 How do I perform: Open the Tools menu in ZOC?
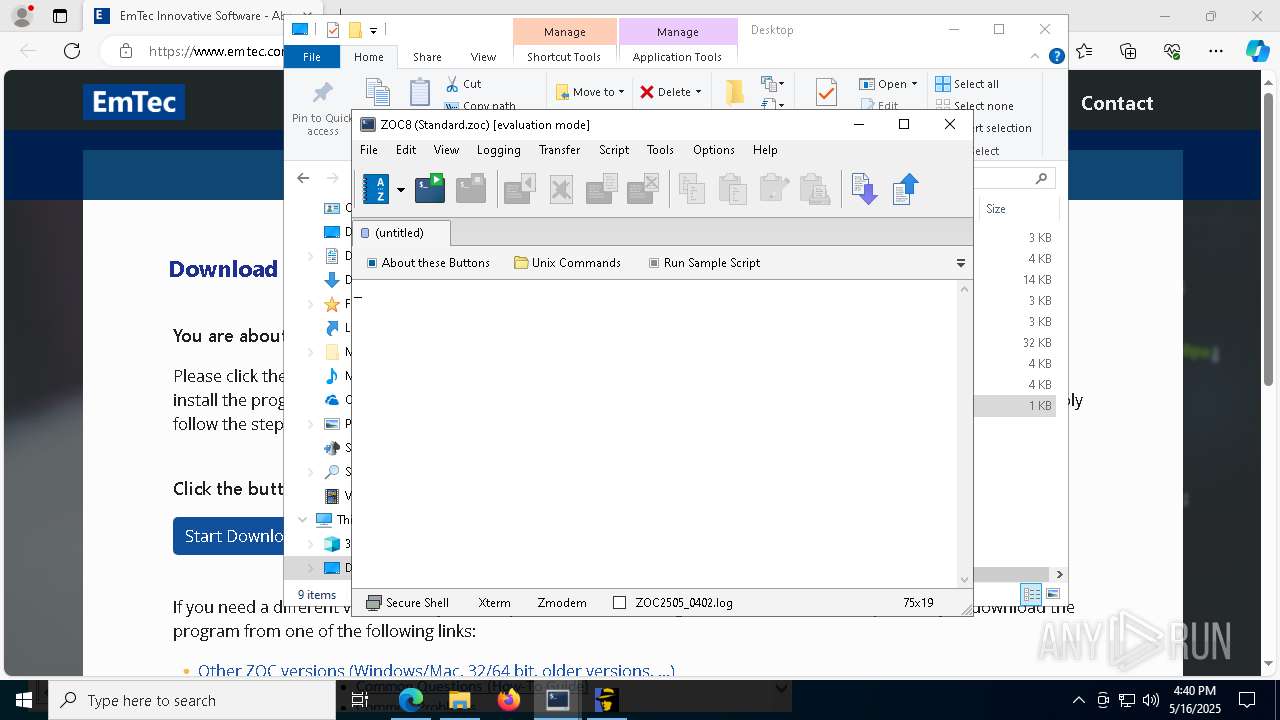(x=660, y=150)
